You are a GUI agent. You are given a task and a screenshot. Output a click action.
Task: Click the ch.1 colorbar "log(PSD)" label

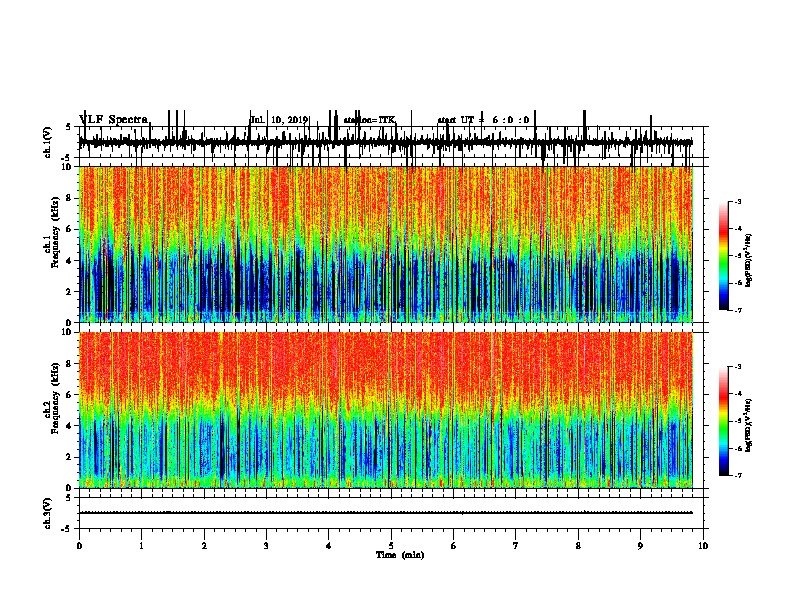click(x=749, y=261)
